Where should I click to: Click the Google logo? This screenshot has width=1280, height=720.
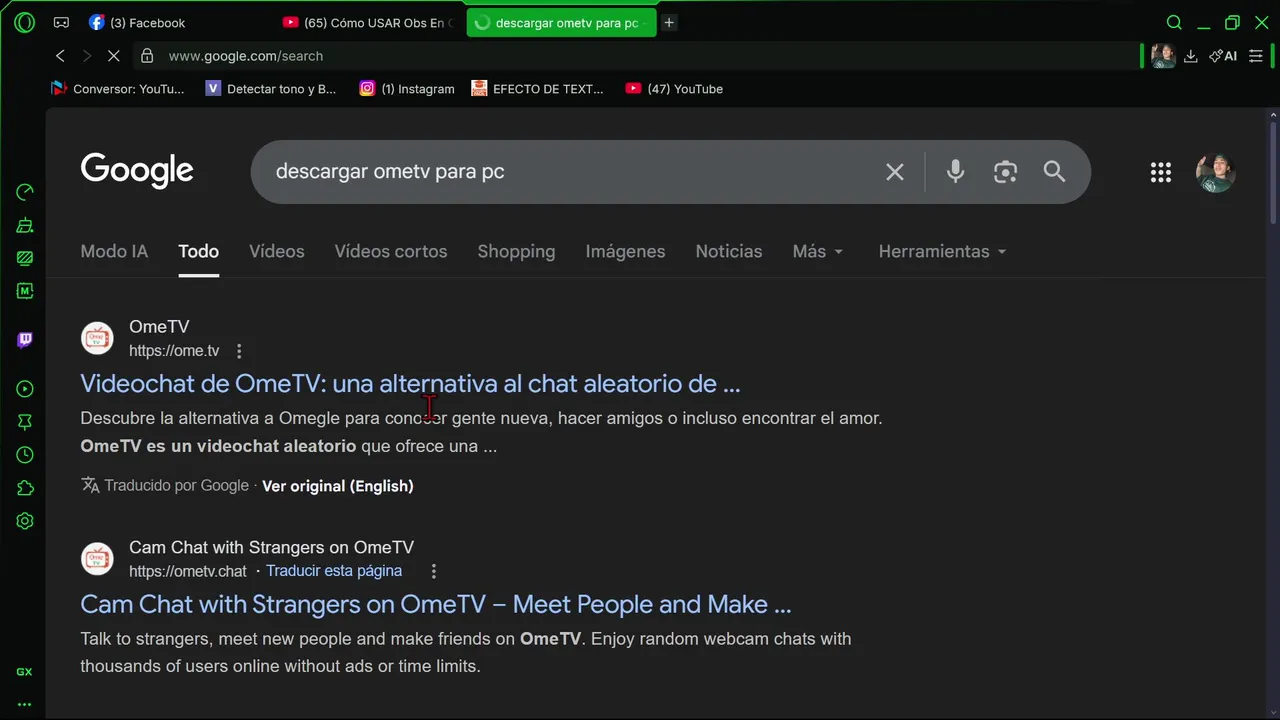click(137, 171)
